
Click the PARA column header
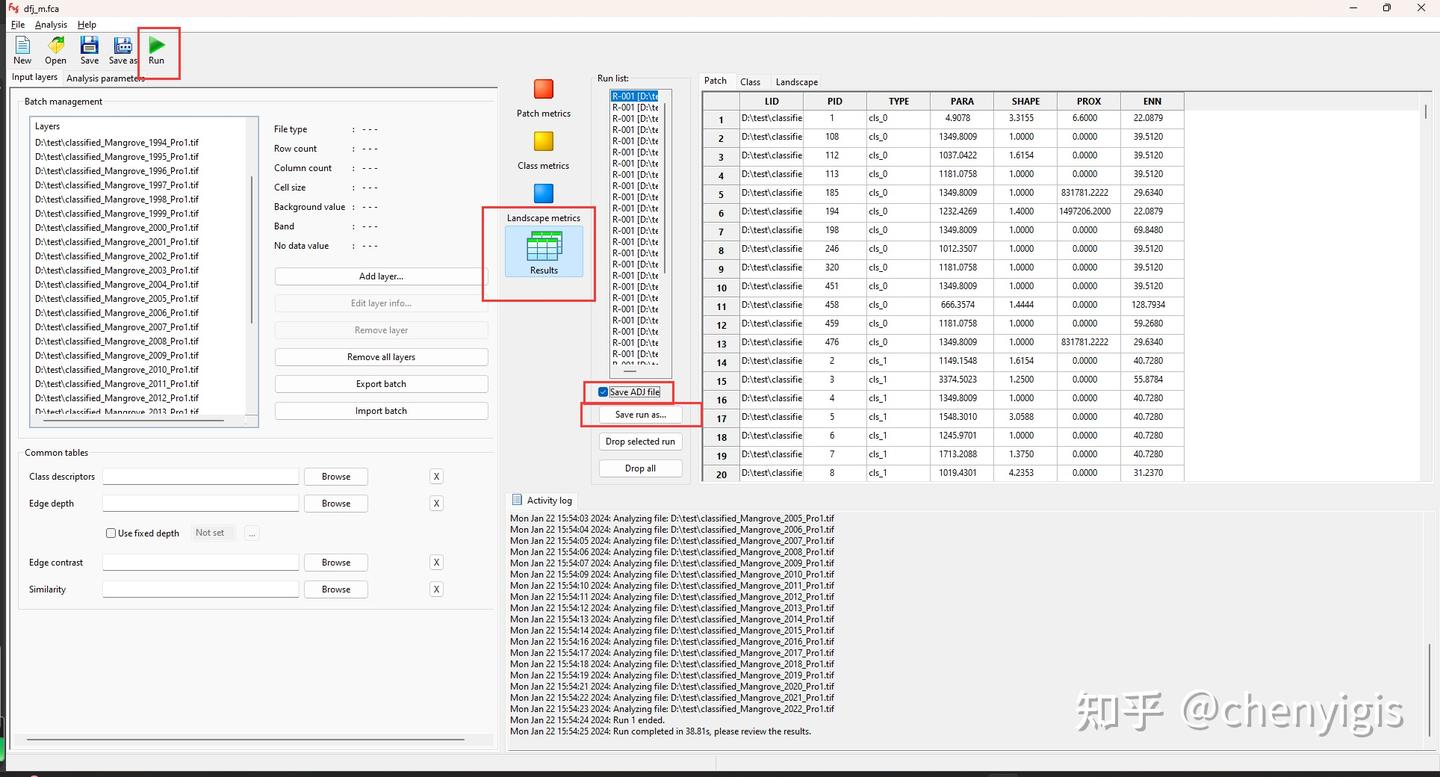tap(962, 101)
